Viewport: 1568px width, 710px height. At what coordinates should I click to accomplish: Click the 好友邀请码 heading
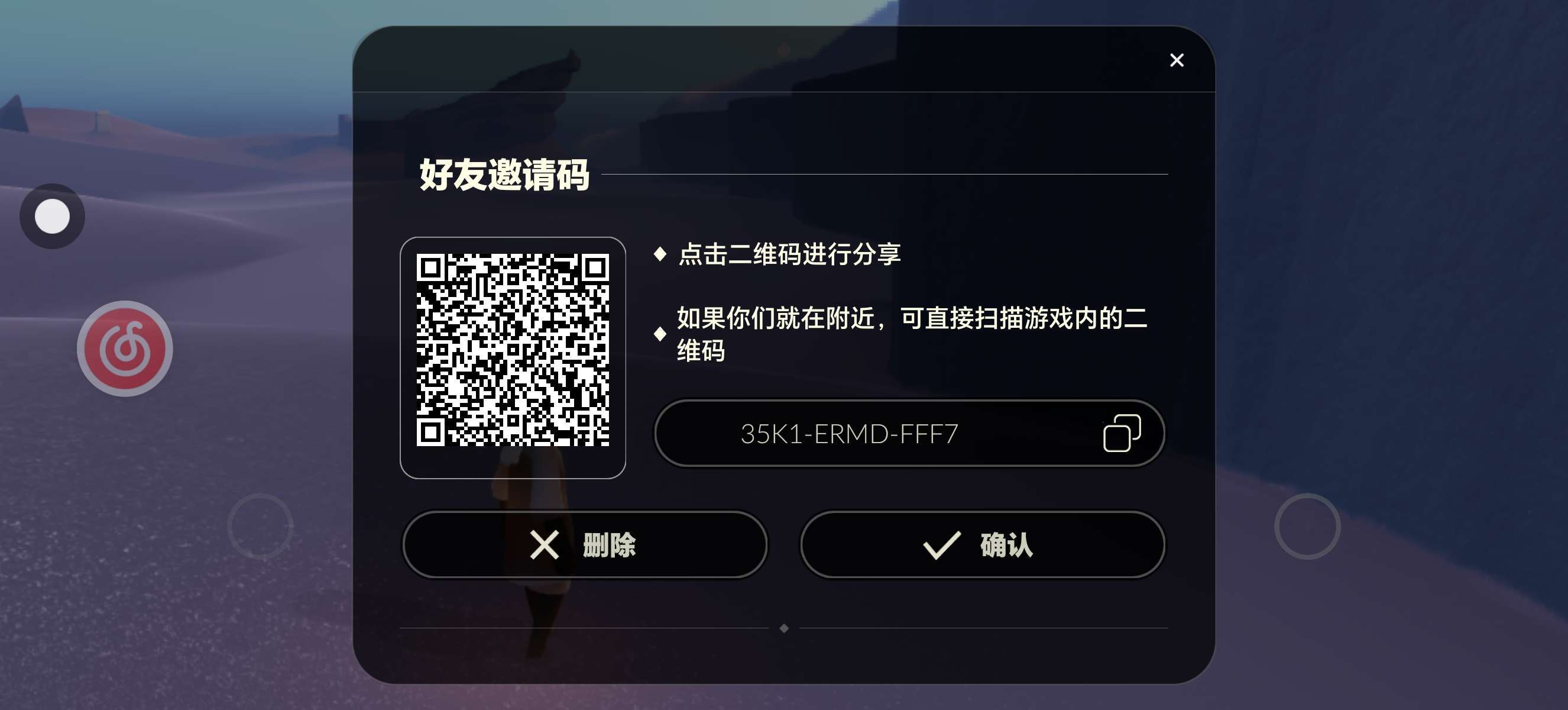click(x=504, y=175)
